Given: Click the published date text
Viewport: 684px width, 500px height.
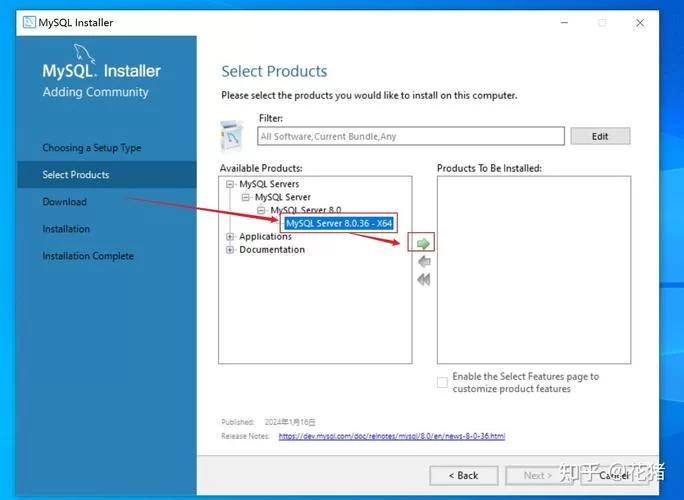Looking at the screenshot, I should click(x=290, y=422).
